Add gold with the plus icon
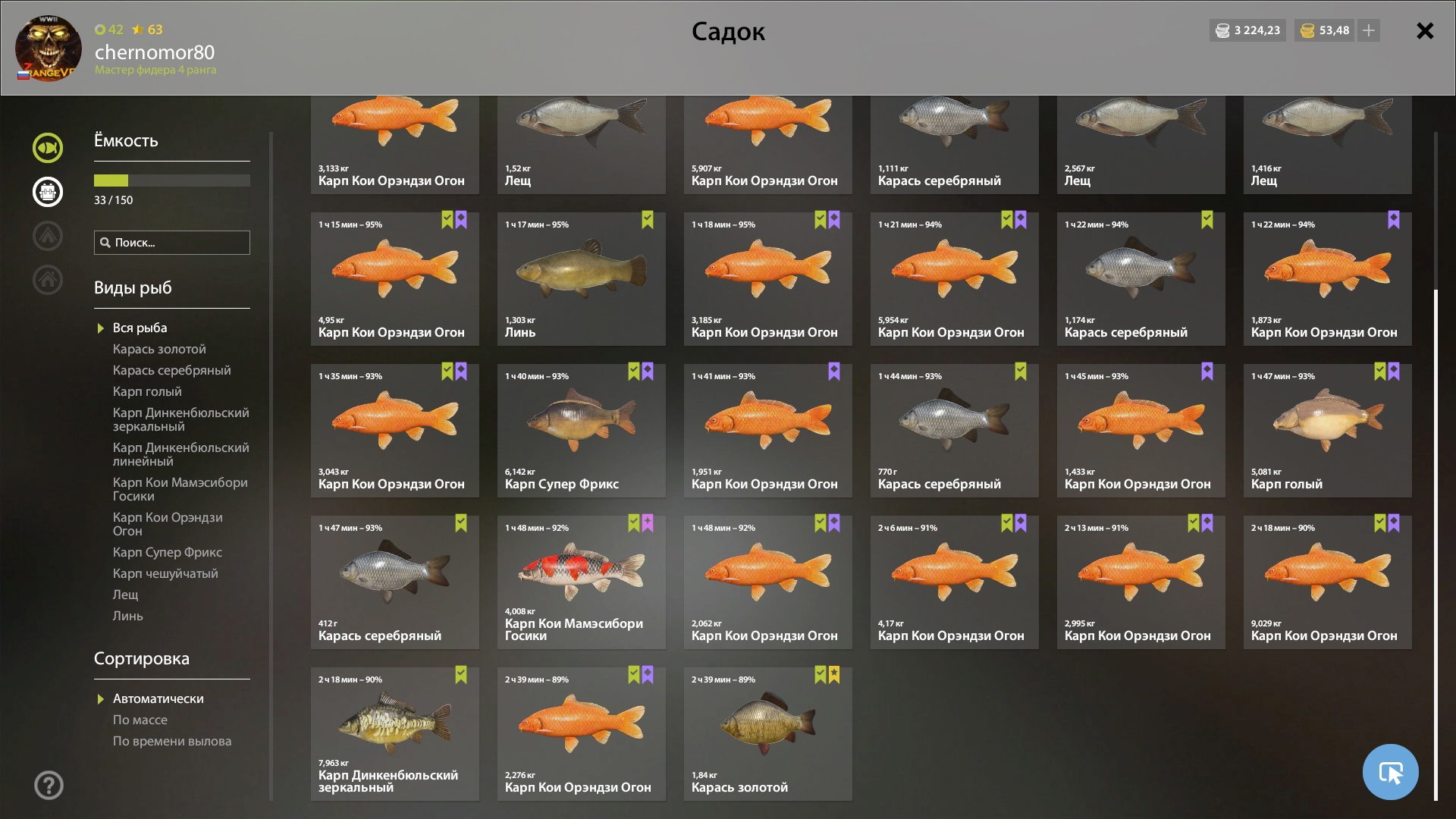This screenshot has width=1456, height=819. (x=1369, y=30)
